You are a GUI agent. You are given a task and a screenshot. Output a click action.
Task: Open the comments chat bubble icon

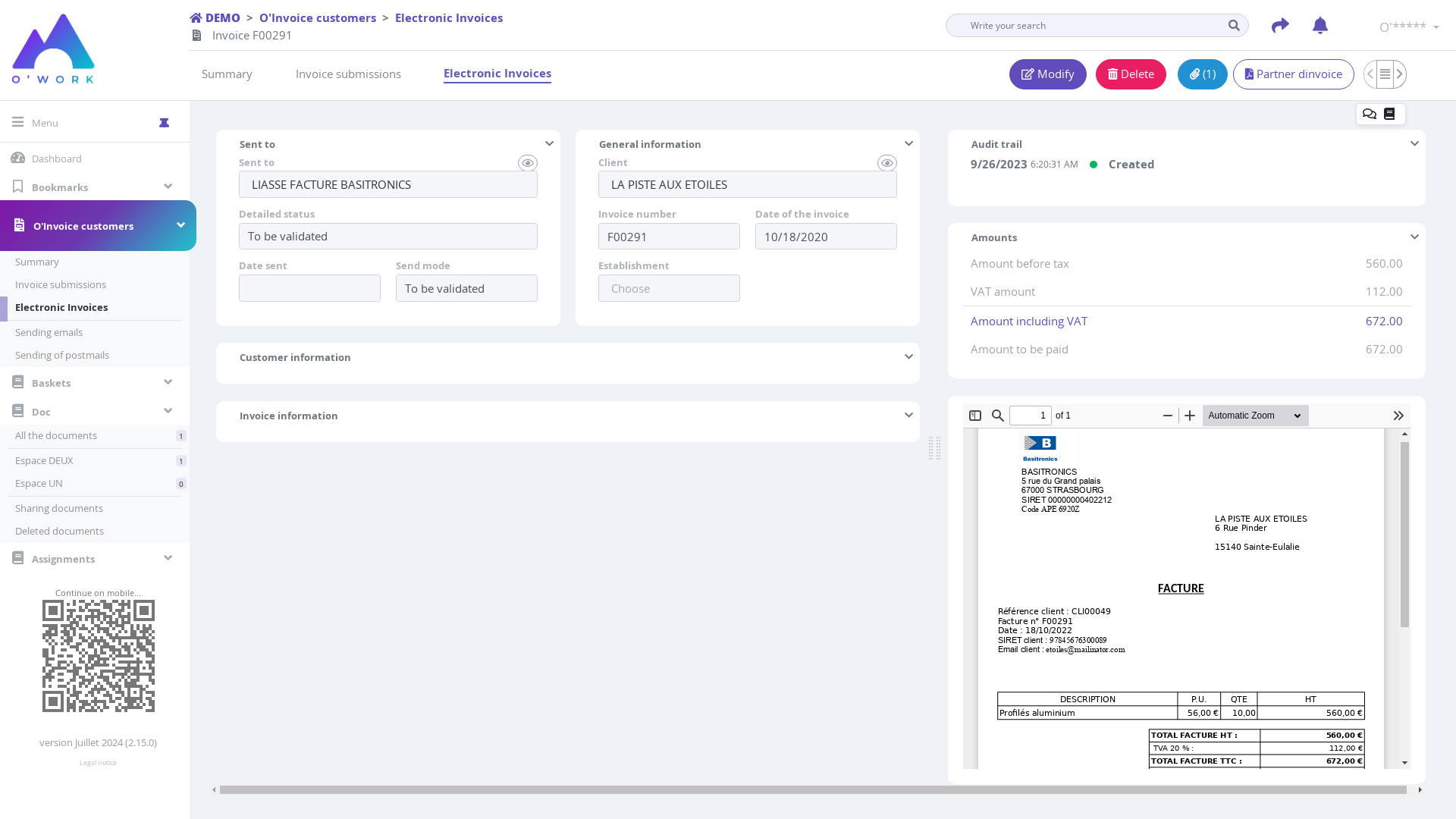pyautogui.click(x=1369, y=115)
